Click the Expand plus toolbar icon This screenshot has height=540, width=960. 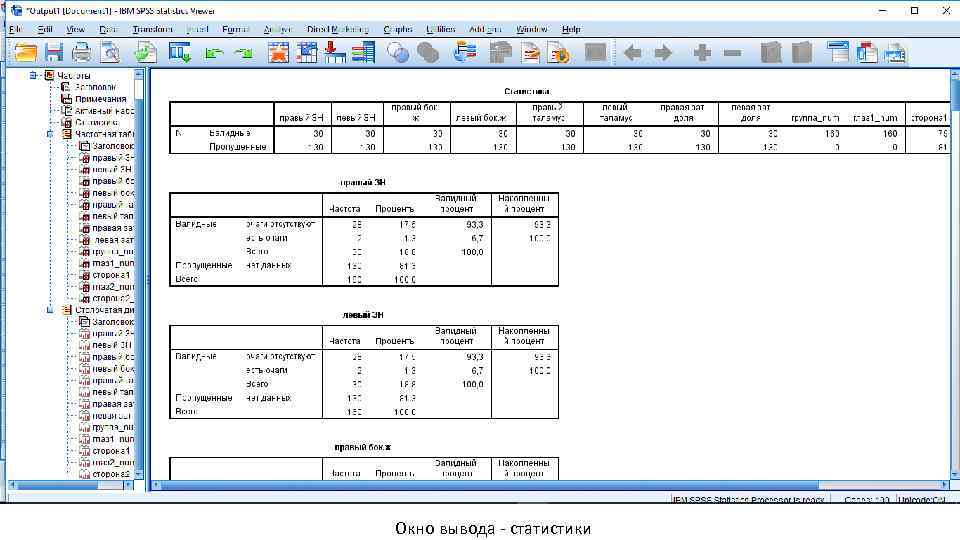pyautogui.click(x=702, y=53)
